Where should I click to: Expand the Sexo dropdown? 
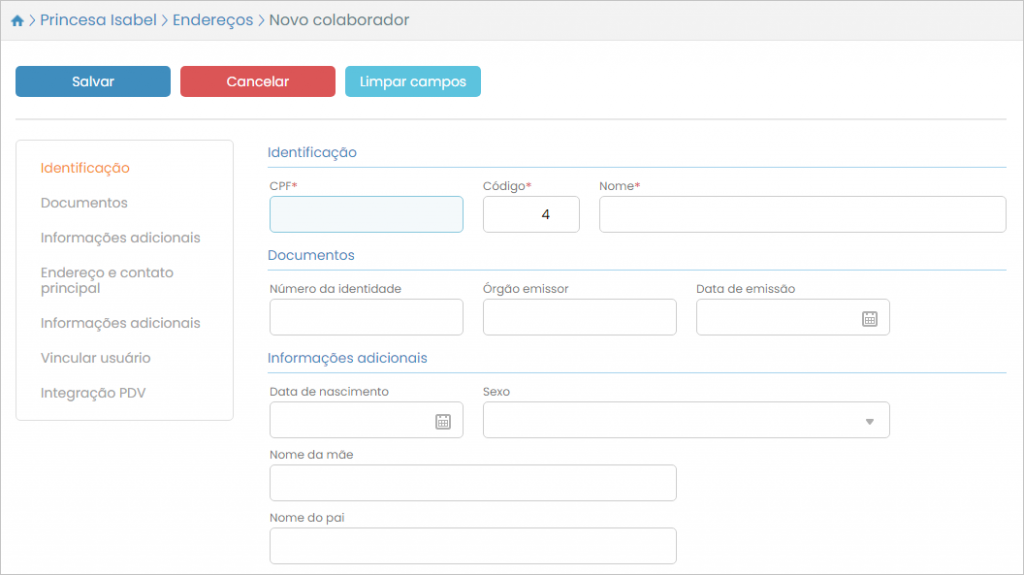869,421
